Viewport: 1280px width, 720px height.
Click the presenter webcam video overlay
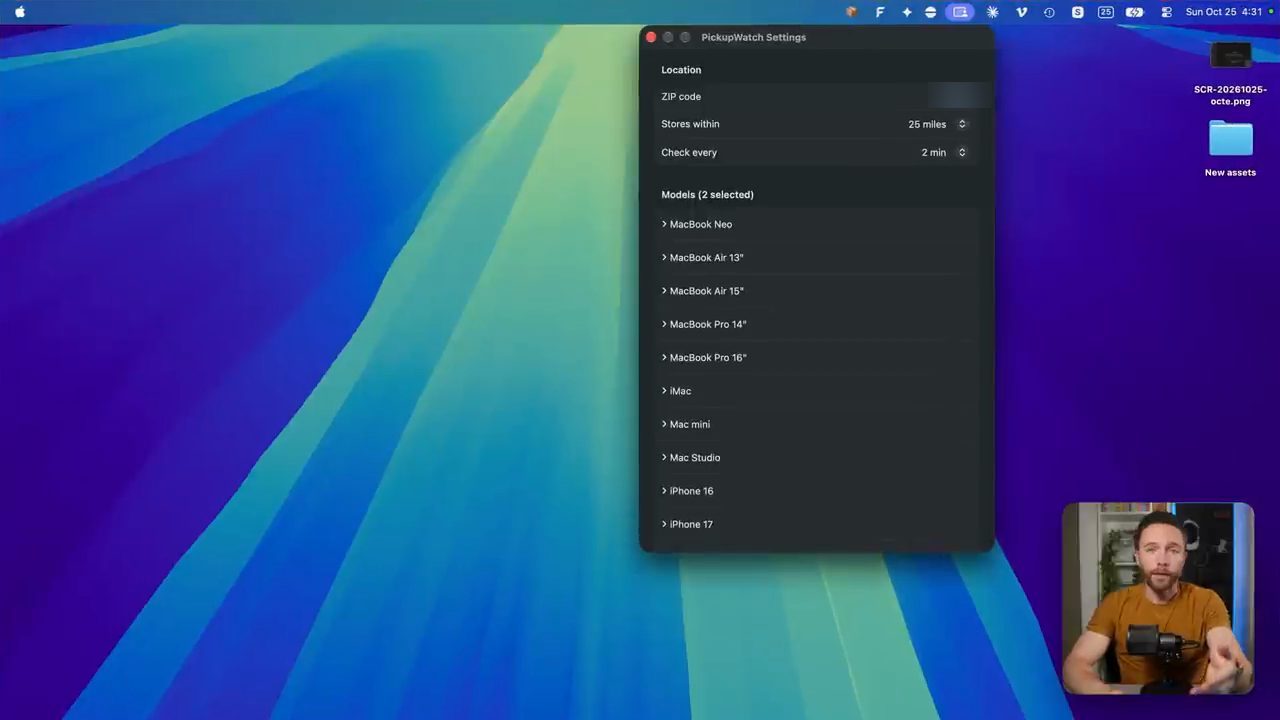pyautogui.click(x=1158, y=598)
